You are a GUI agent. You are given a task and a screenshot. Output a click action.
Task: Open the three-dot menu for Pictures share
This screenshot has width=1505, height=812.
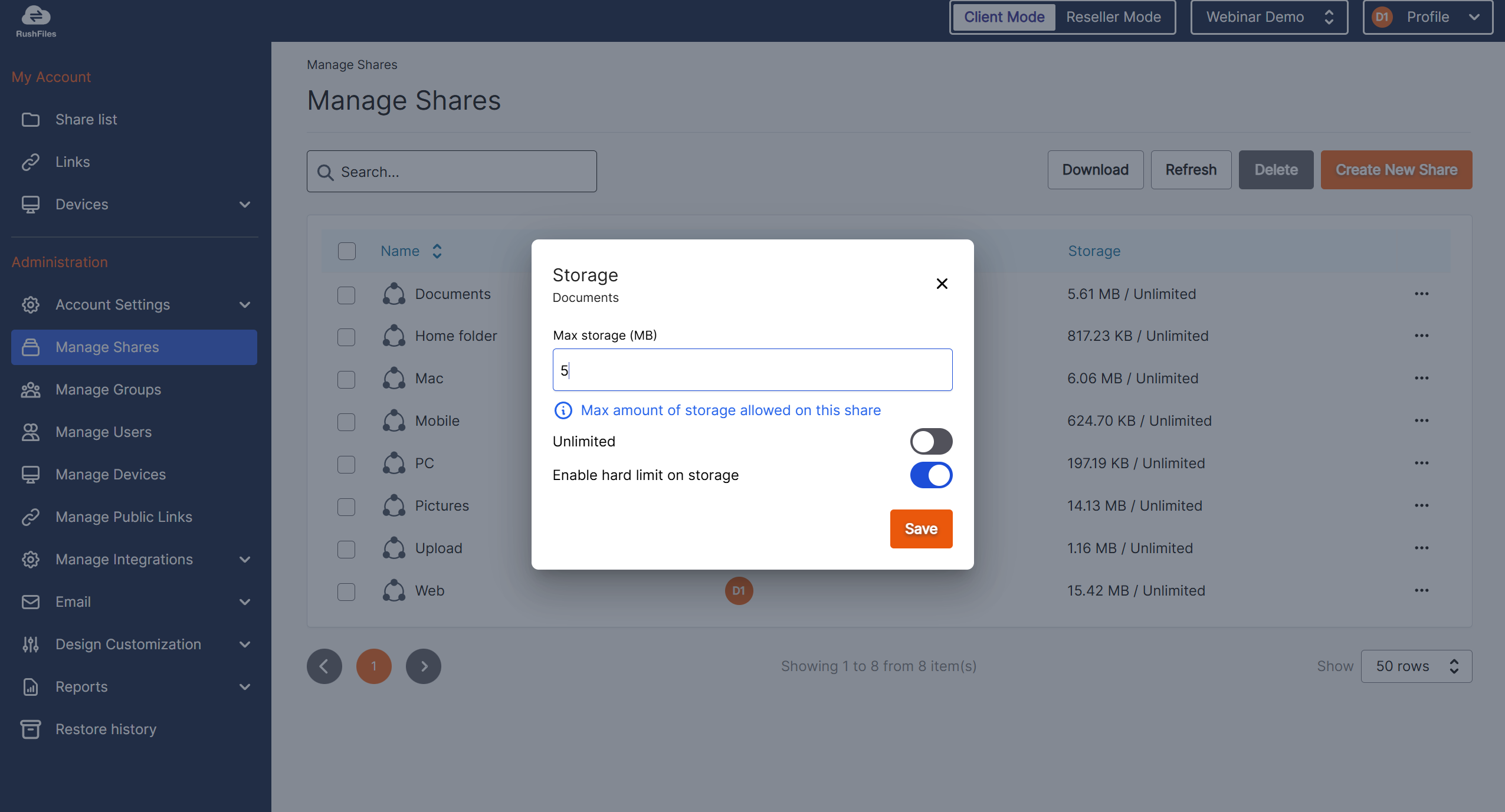(1421, 505)
